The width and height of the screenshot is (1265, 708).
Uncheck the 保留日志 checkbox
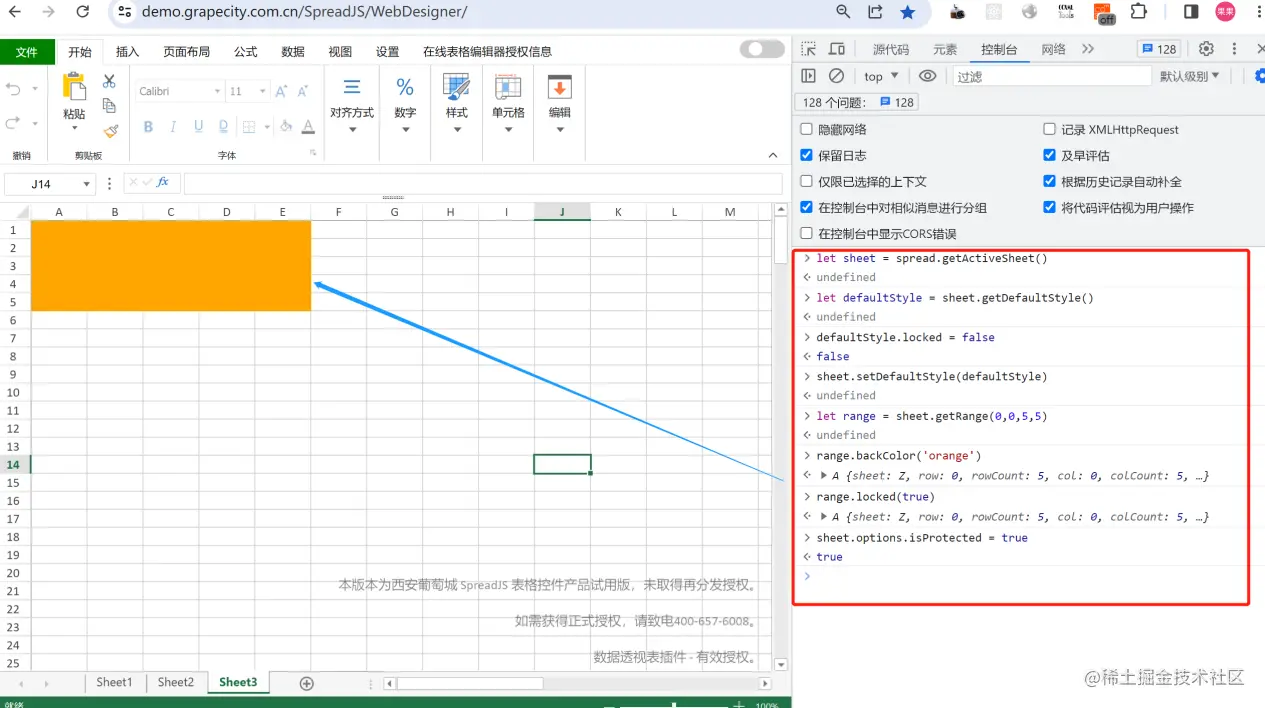click(x=807, y=155)
